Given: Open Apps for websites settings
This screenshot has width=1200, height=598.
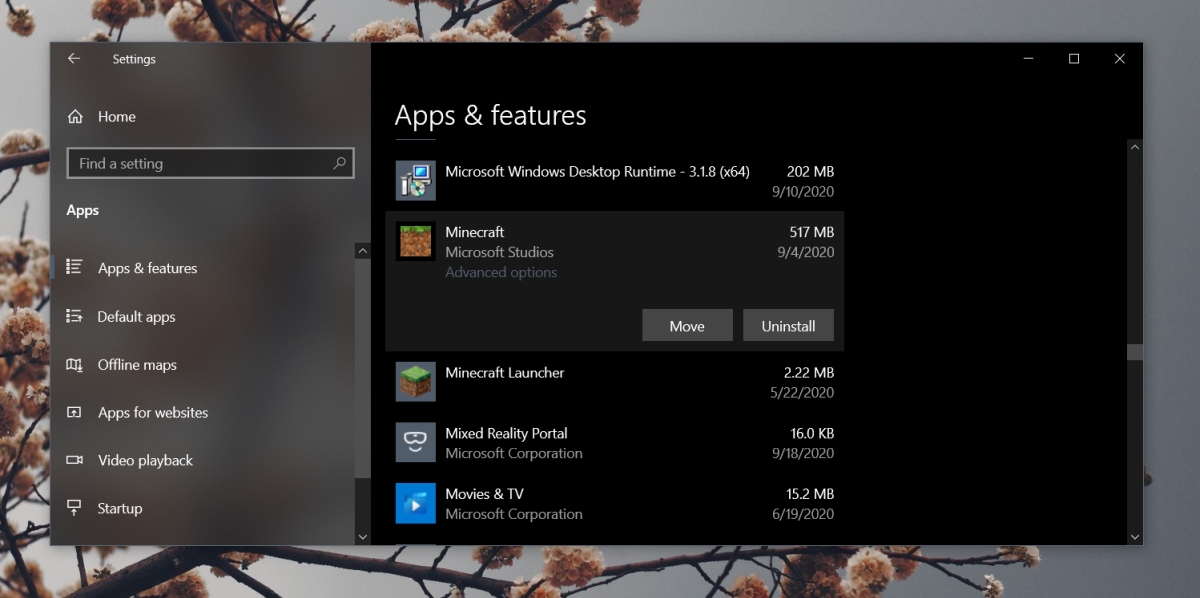Looking at the screenshot, I should click(153, 413).
